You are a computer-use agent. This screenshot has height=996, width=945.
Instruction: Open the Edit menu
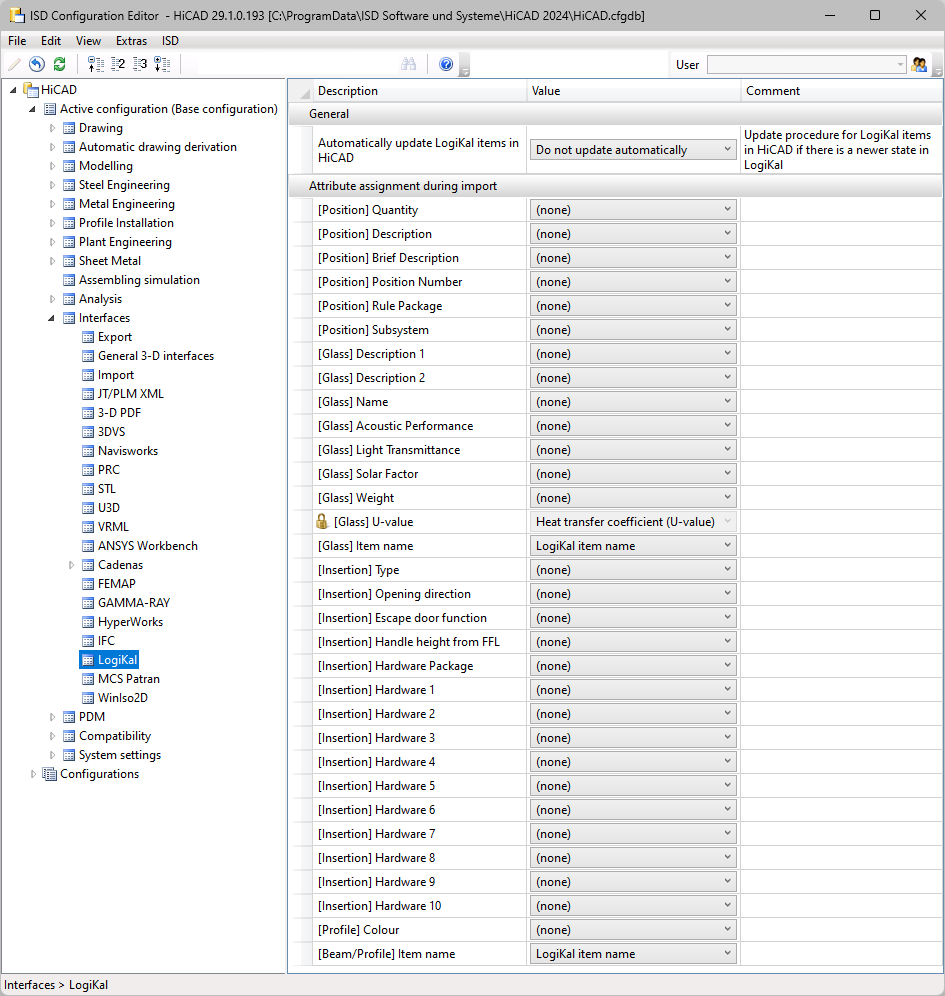click(51, 41)
